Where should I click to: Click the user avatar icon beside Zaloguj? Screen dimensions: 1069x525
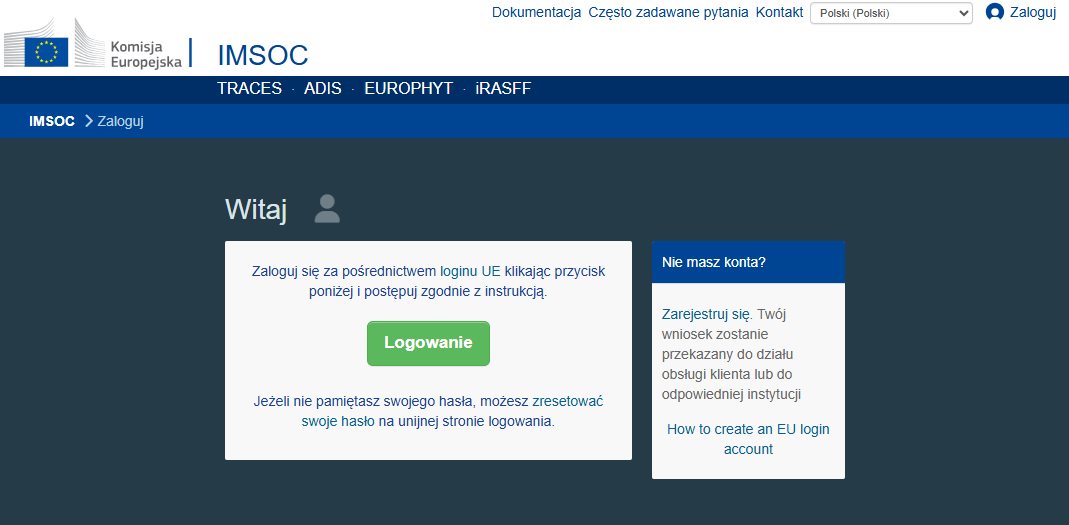[995, 12]
